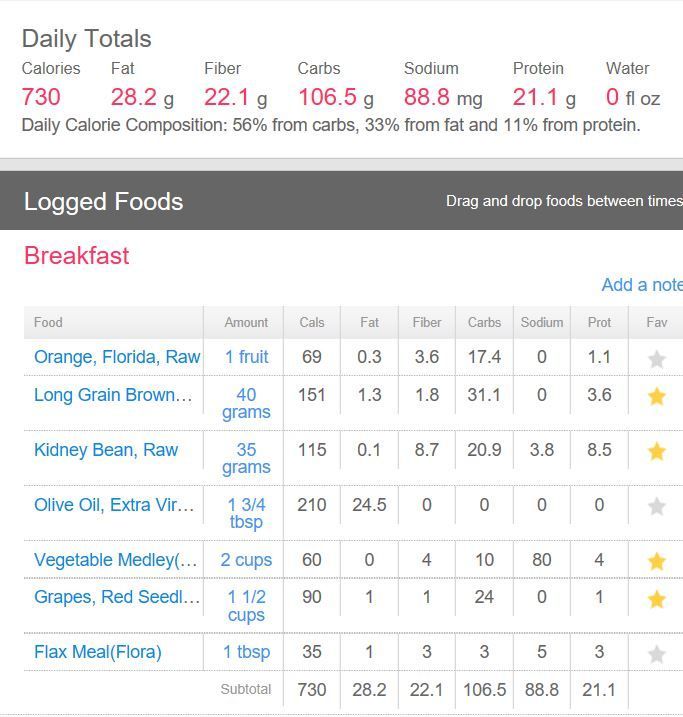This screenshot has width=683, height=717.
Task: Unfavorite the Long Grain Brown rice star
Action: pyautogui.click(x=657, y=397)
